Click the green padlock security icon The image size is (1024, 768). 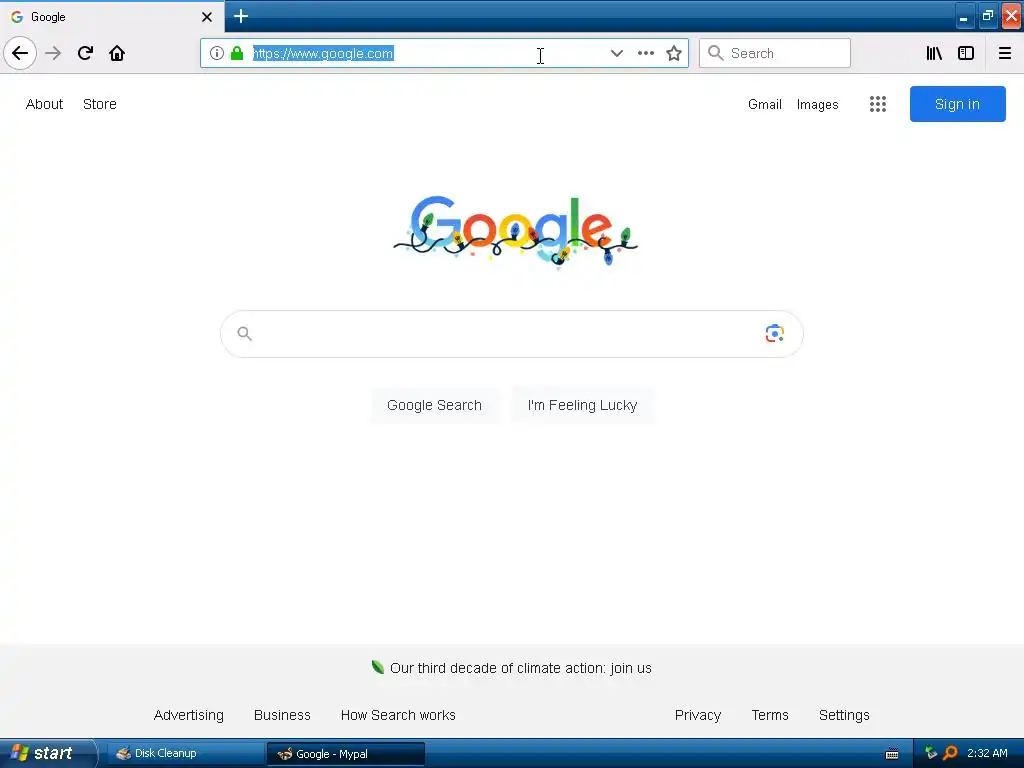click(237, 53)
